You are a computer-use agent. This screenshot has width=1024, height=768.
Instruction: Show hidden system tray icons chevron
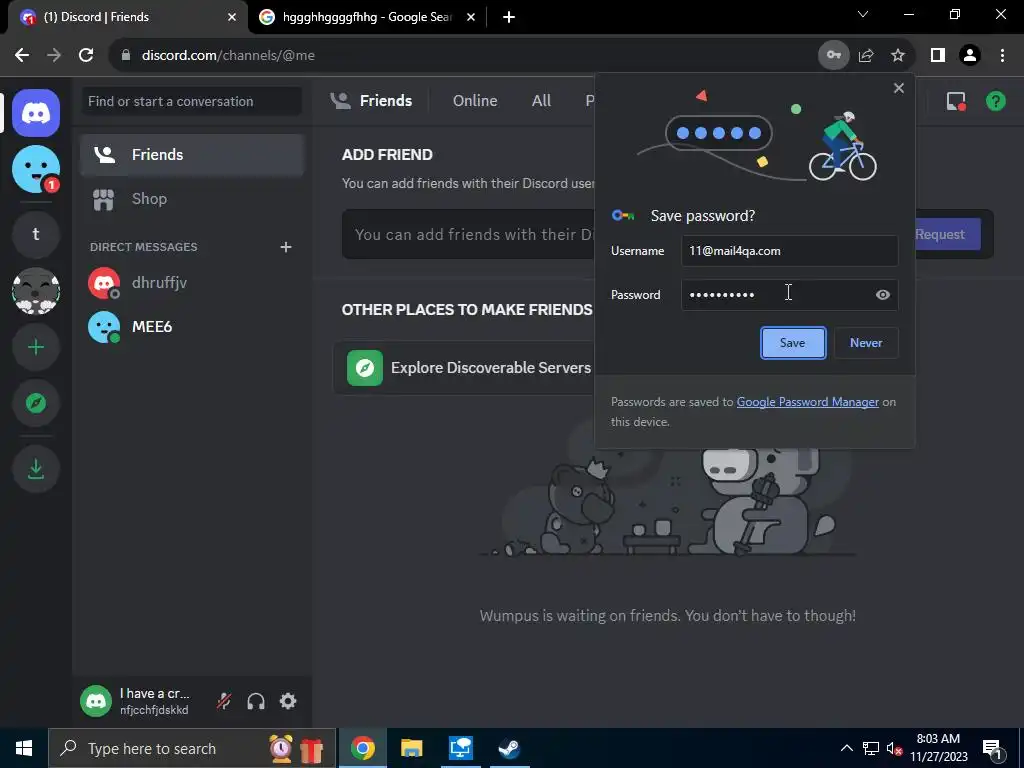(x=846, y=748)
